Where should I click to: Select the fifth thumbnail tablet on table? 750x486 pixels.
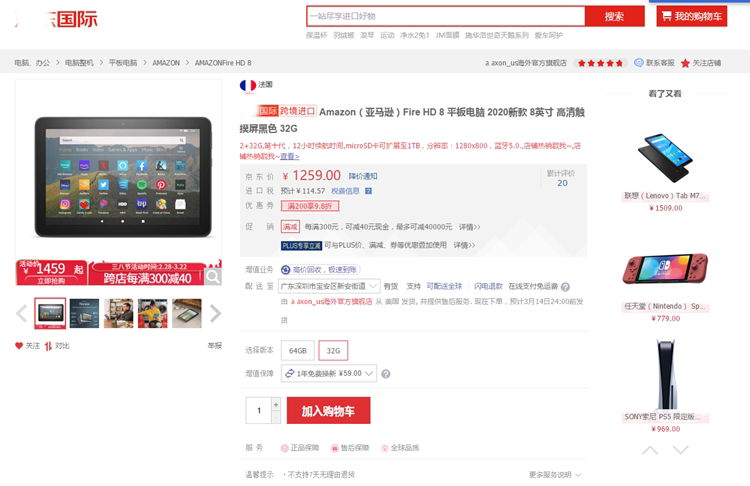point(187,313)
